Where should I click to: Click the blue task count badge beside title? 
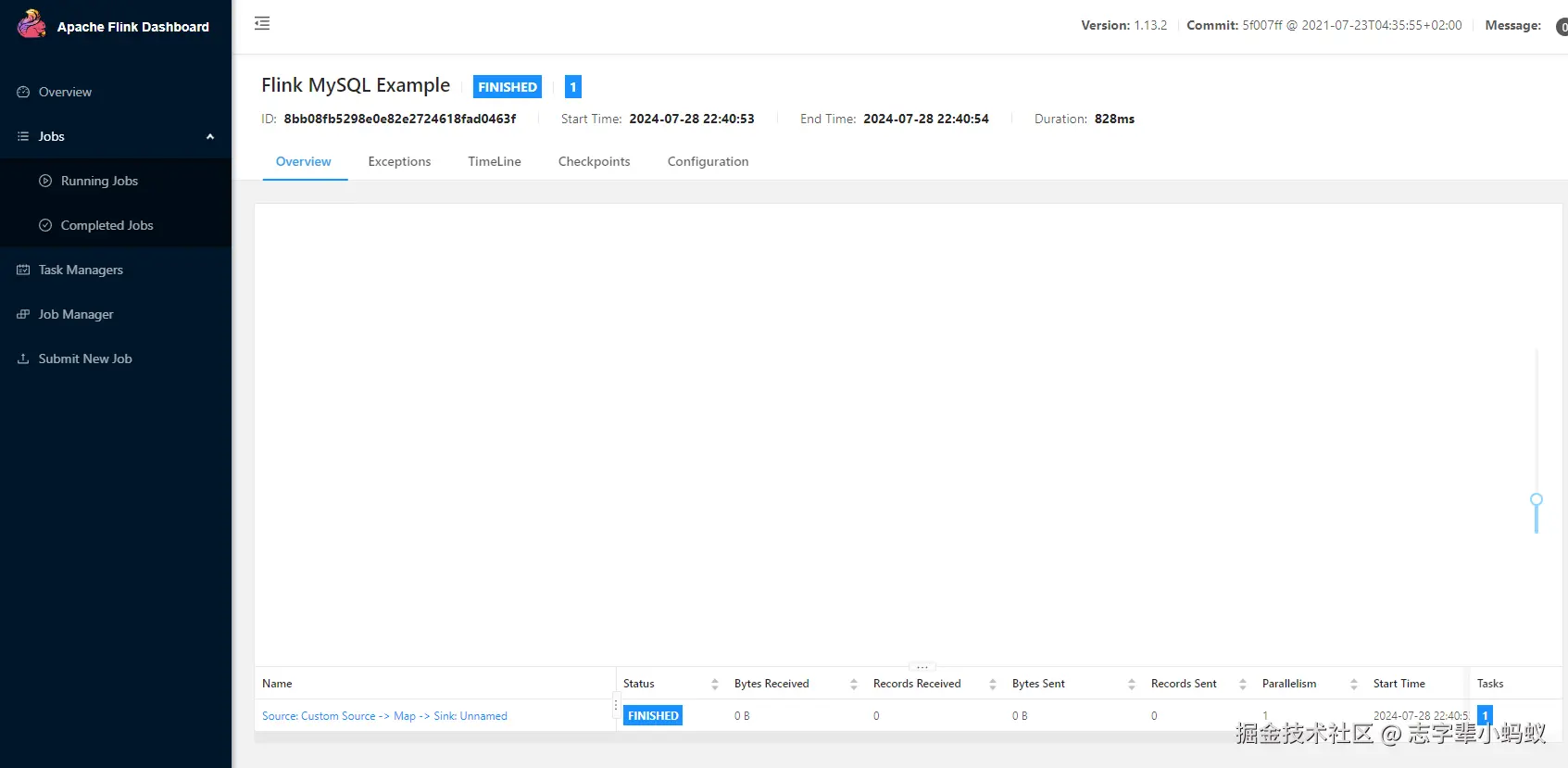coord(573,86)
